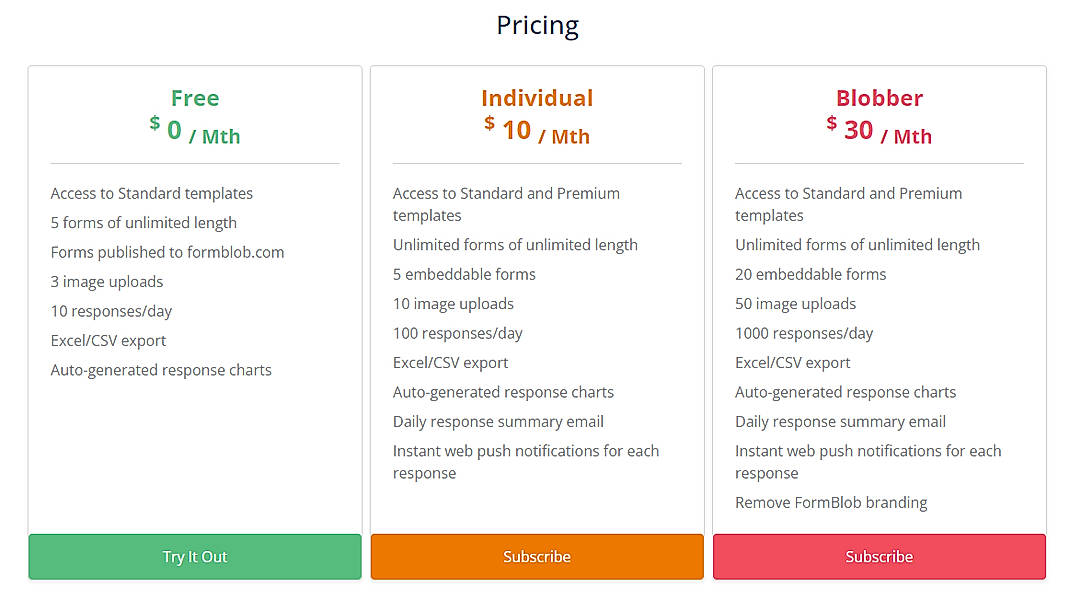Select '5 embeddable forms' in Individual plan

pos(463,274)
